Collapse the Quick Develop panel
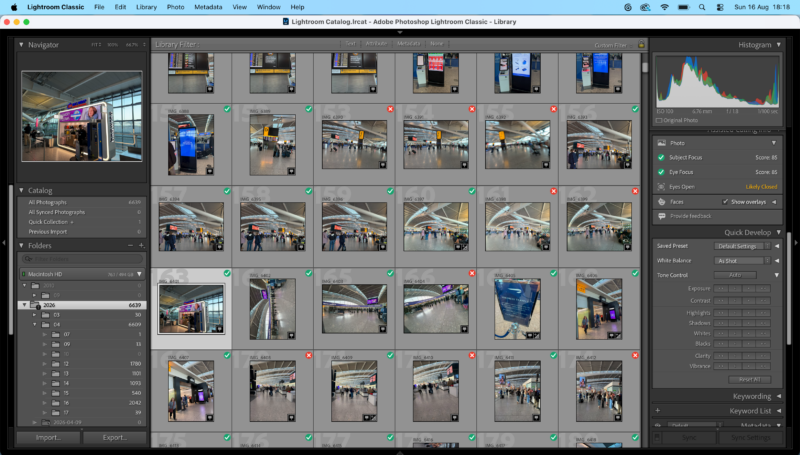This screenshot has width=800, height=455. click(779, 232)
